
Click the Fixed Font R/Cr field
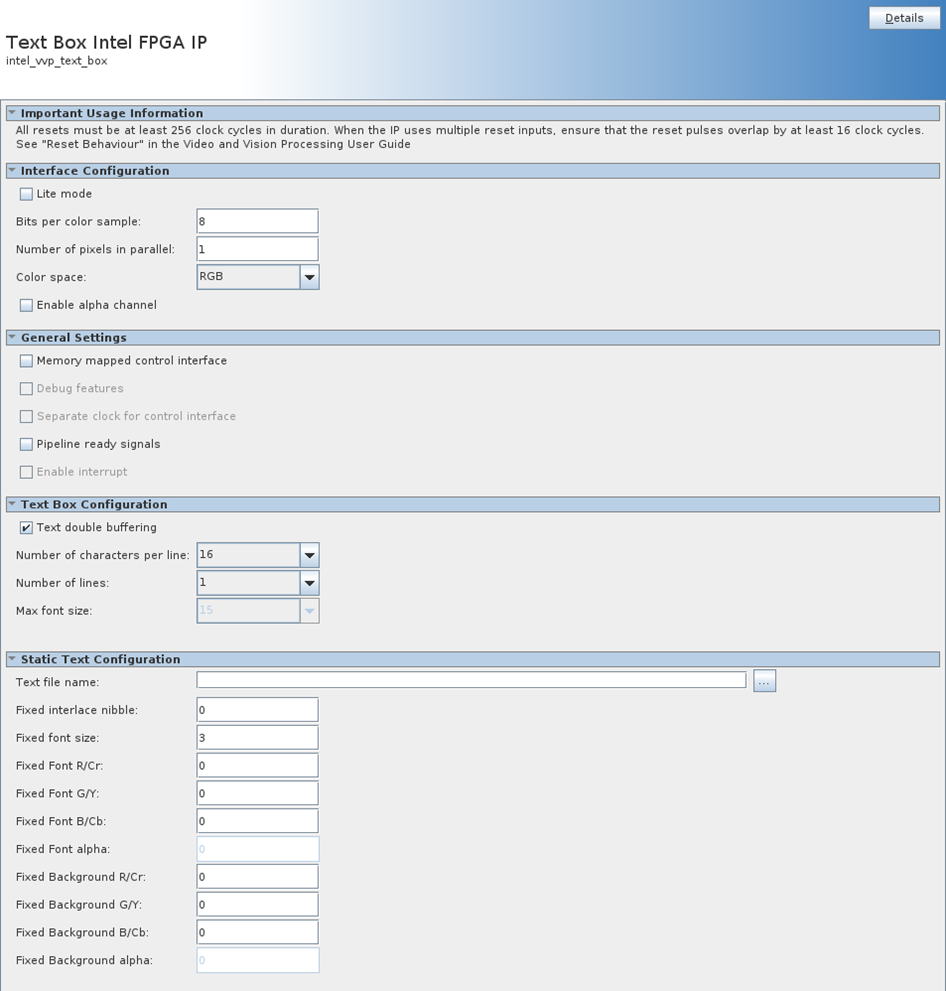257,765
